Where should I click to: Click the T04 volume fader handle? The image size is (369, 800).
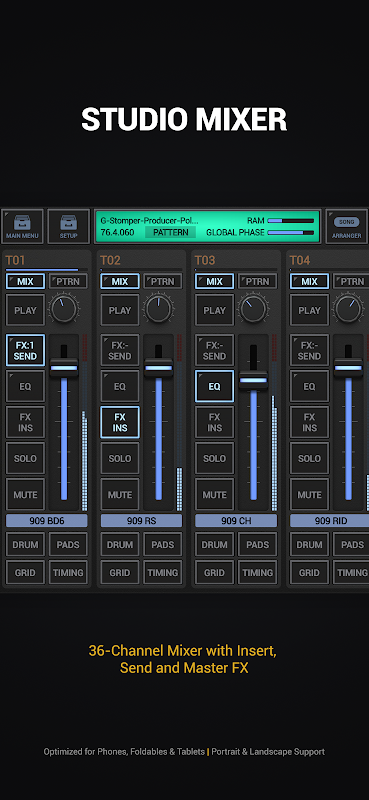point(348,367)
